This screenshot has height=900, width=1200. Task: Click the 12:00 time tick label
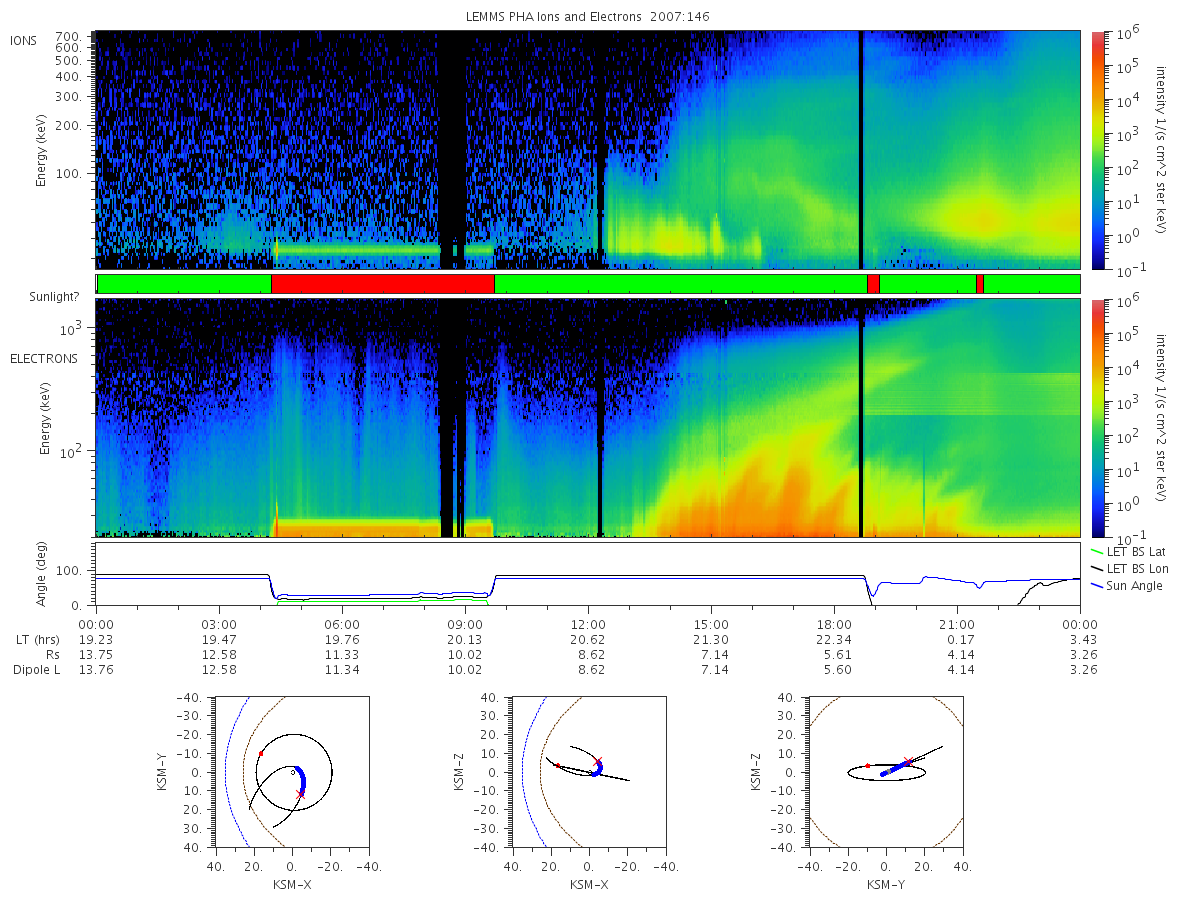tap(588, 623)
